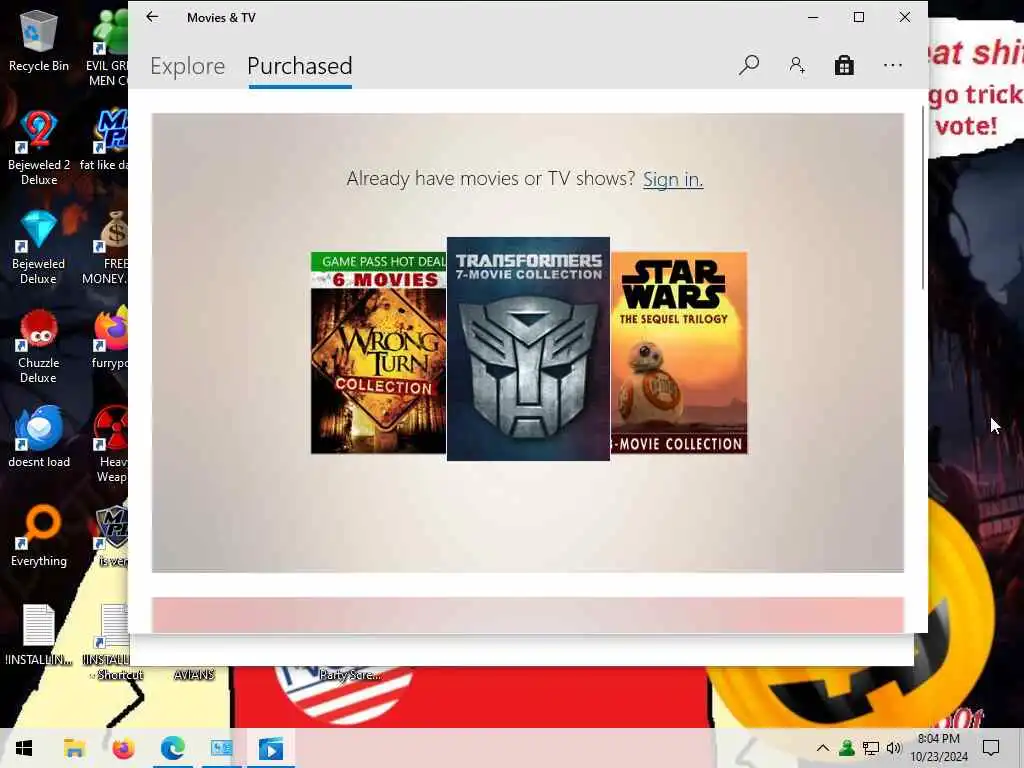Select the Everything search shortcut
The width and height of the screenshot is (1024, 768).
(39, 536)
